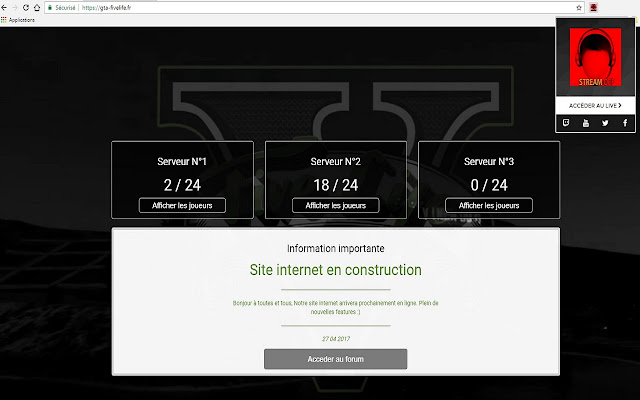Click the Information importante label
Screen dimensions: 640x400
336,249
